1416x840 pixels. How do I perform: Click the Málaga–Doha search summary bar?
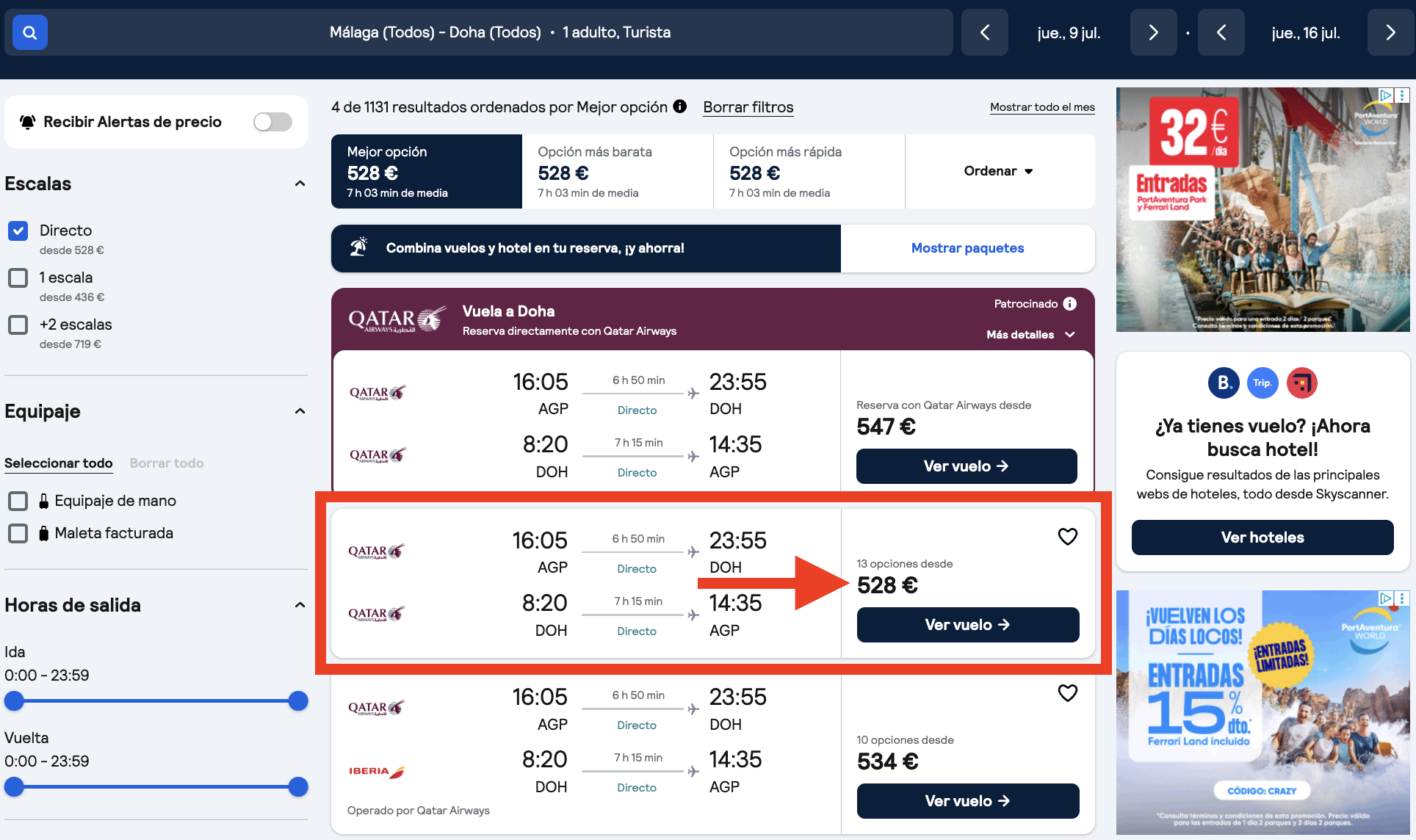tap(499, 32)
